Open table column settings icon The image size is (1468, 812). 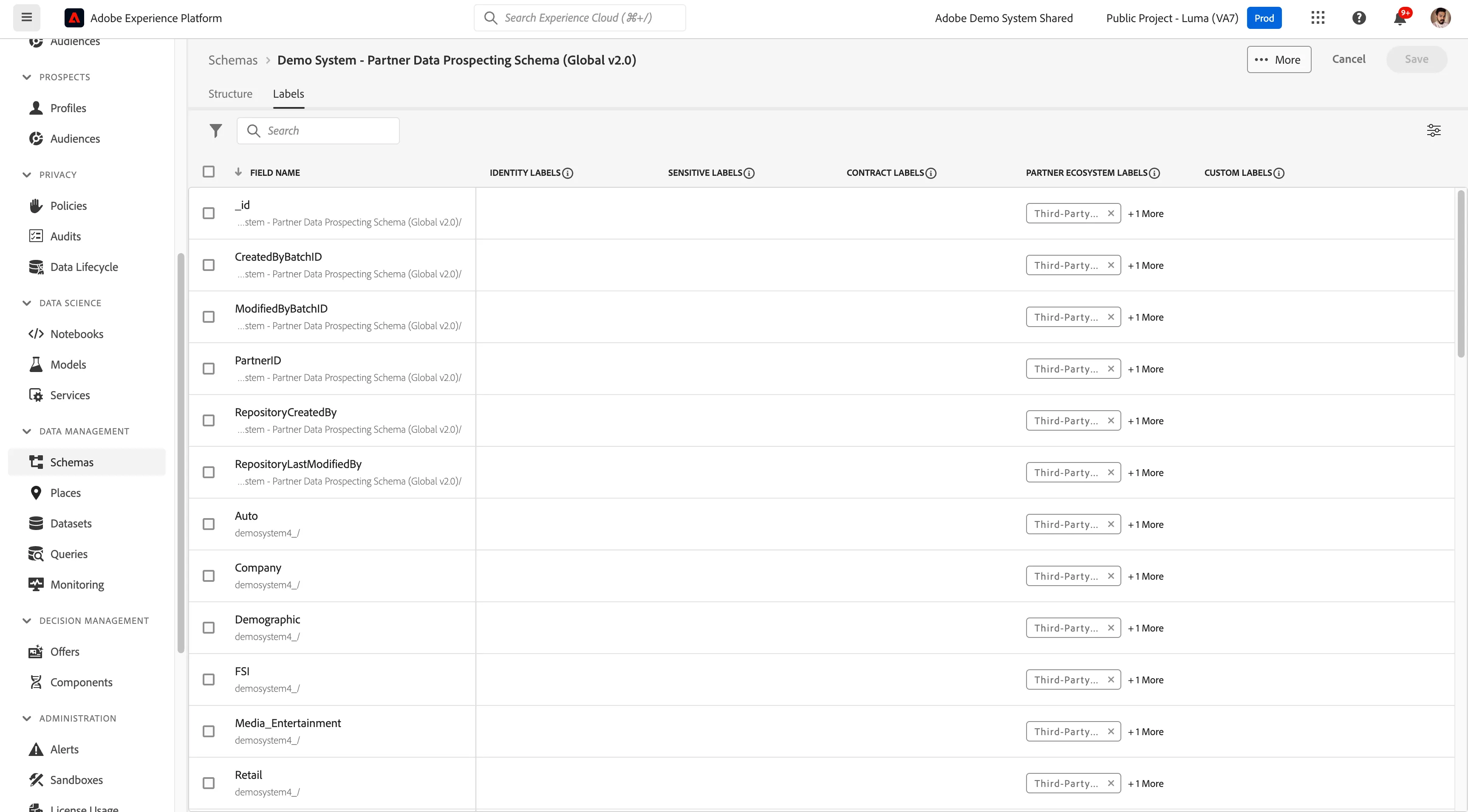[x=1434, y=130]
